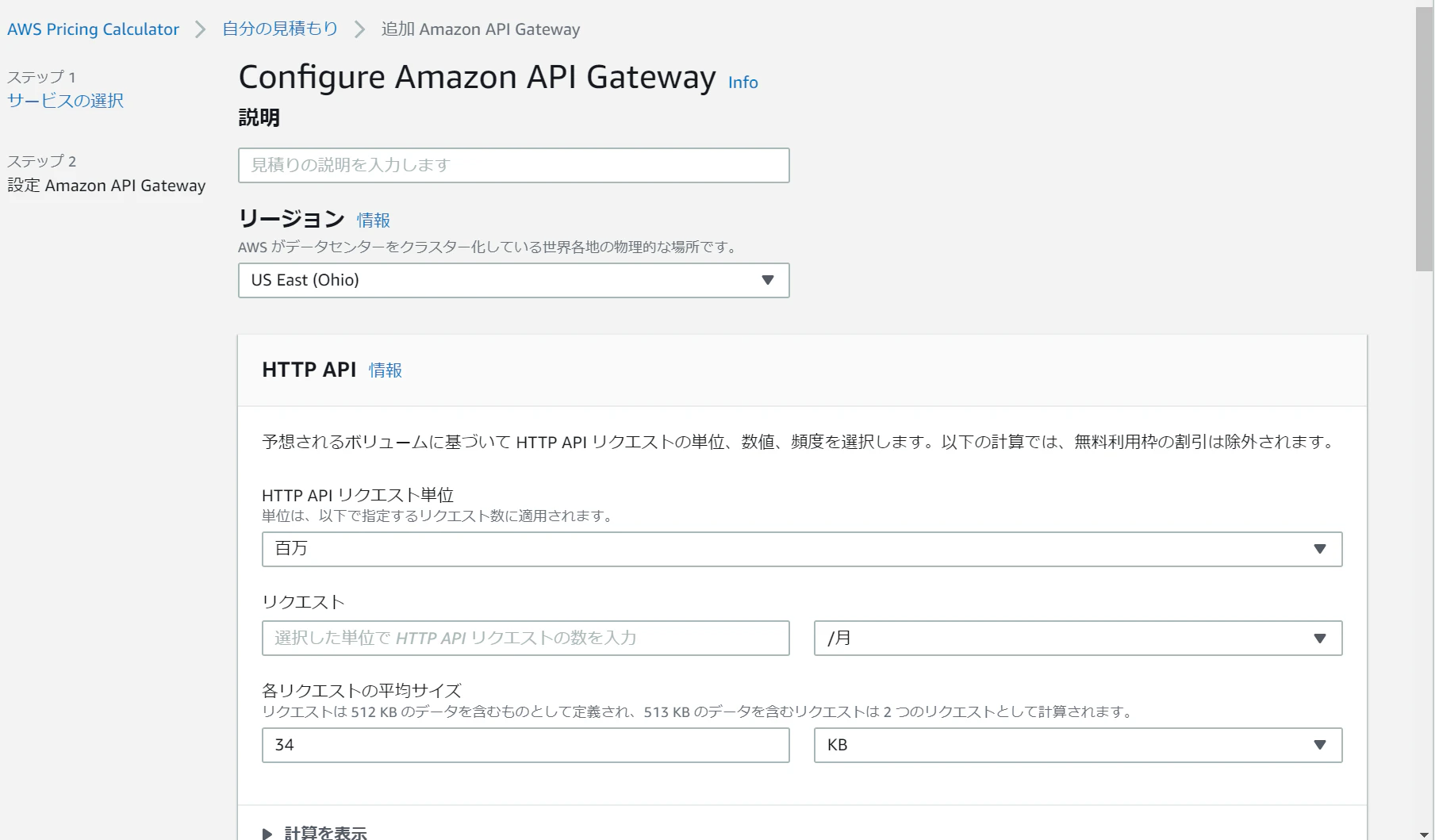Click the AWS Pricing Calculator breadcrumb link
This screenshot has width=1439, height=840.
93,29
